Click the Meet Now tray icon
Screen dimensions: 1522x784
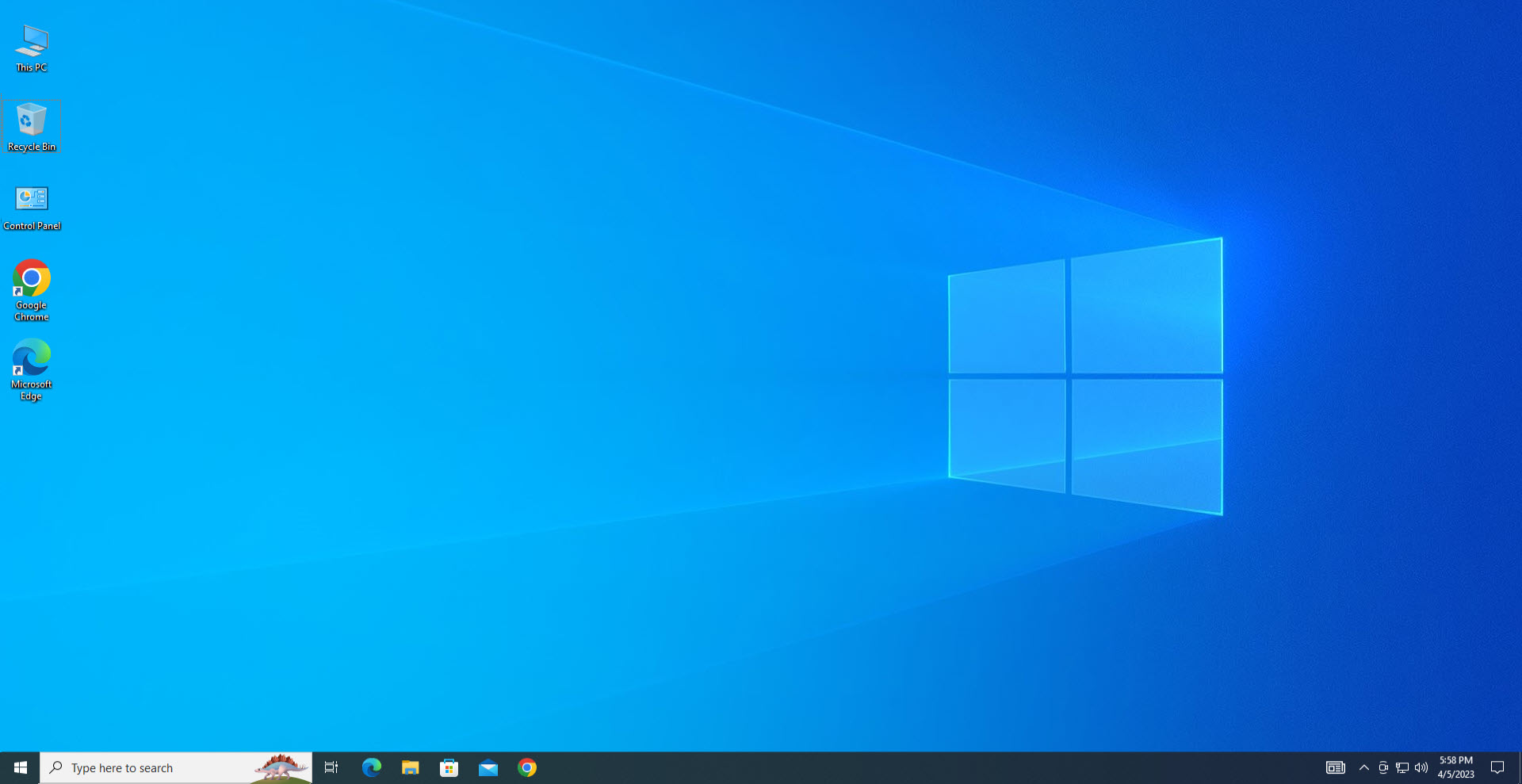[1383, 767]
